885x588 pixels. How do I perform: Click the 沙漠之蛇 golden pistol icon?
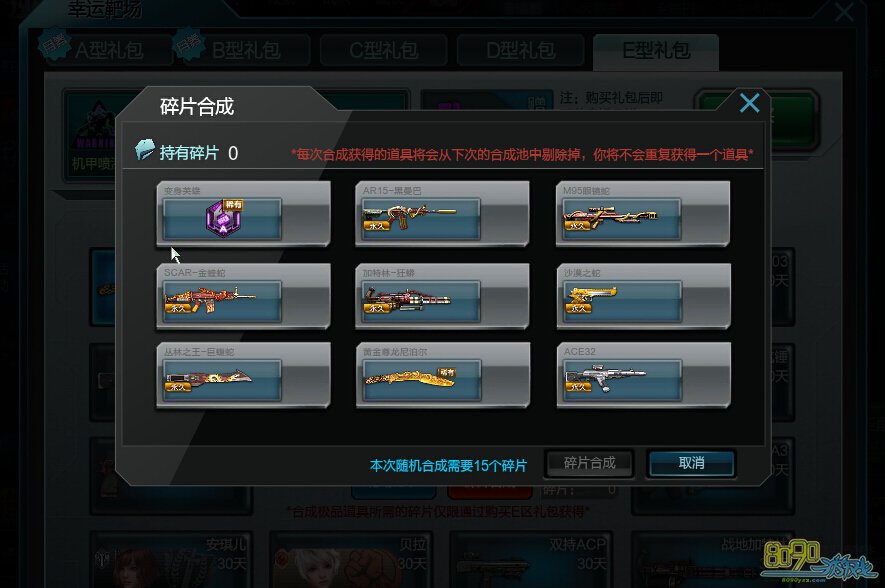click(x=592, y=298)
